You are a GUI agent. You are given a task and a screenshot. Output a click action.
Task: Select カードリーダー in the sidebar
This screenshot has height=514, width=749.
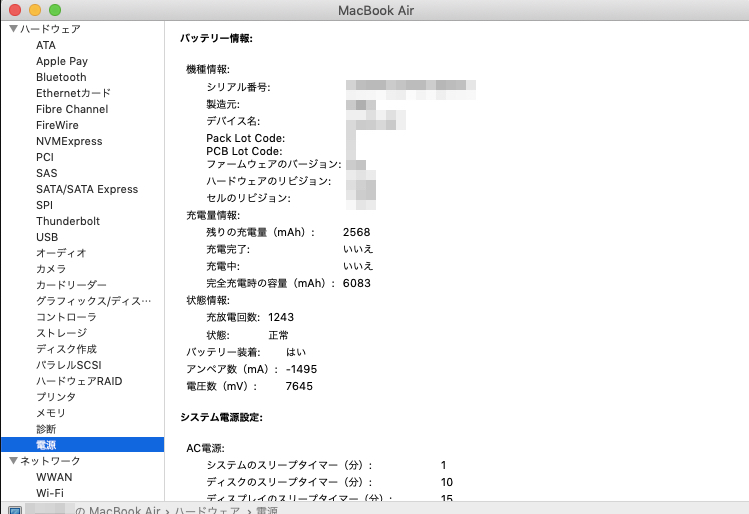71,285
